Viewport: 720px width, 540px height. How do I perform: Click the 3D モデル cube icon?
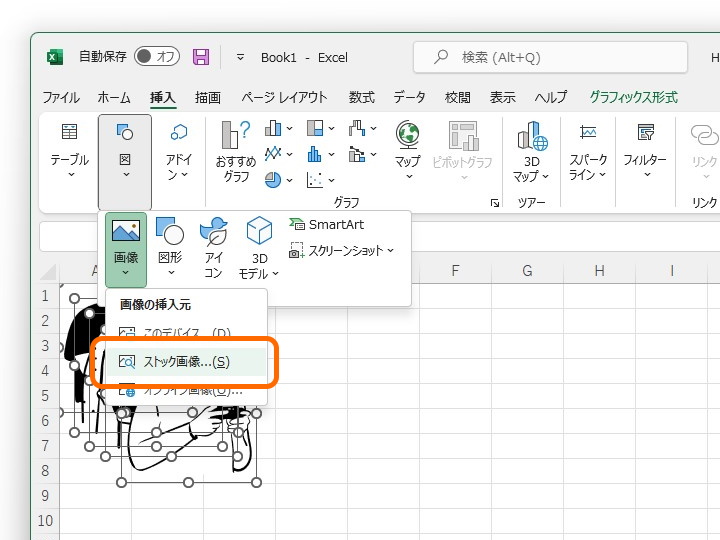click(259, 230)
